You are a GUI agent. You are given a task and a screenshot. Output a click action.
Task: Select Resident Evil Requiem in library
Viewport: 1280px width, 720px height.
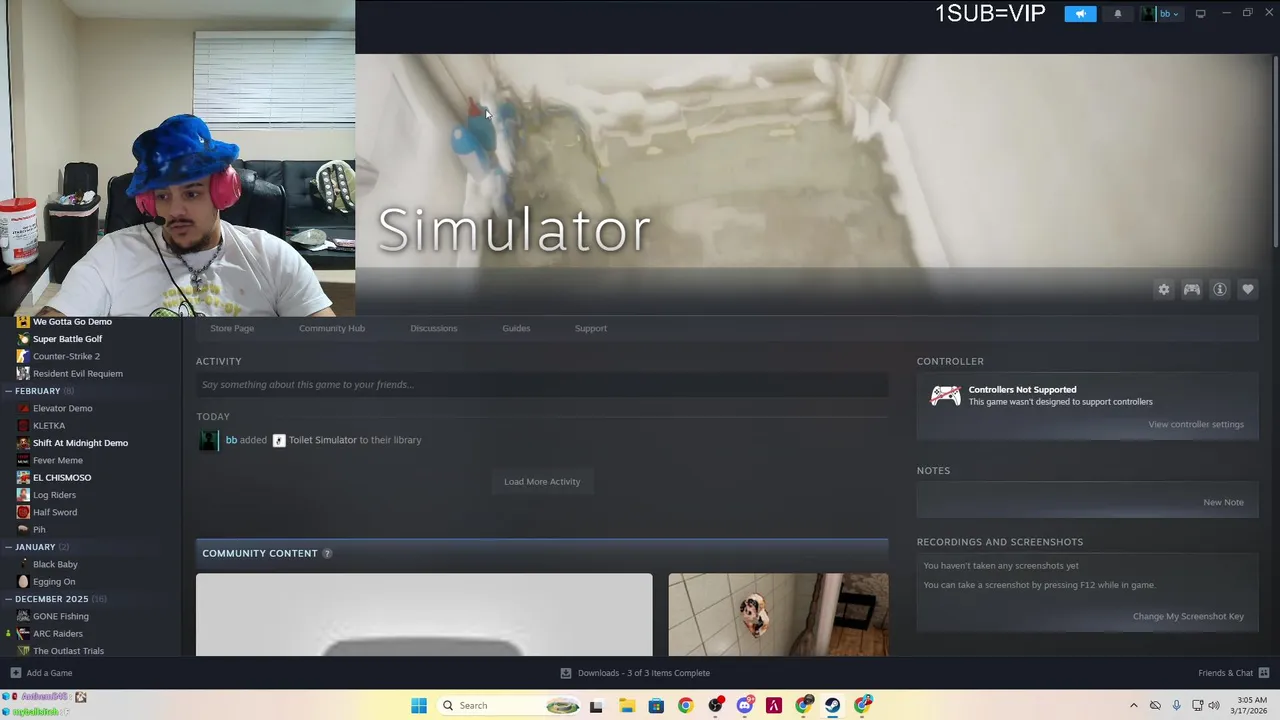click(78, 374)
